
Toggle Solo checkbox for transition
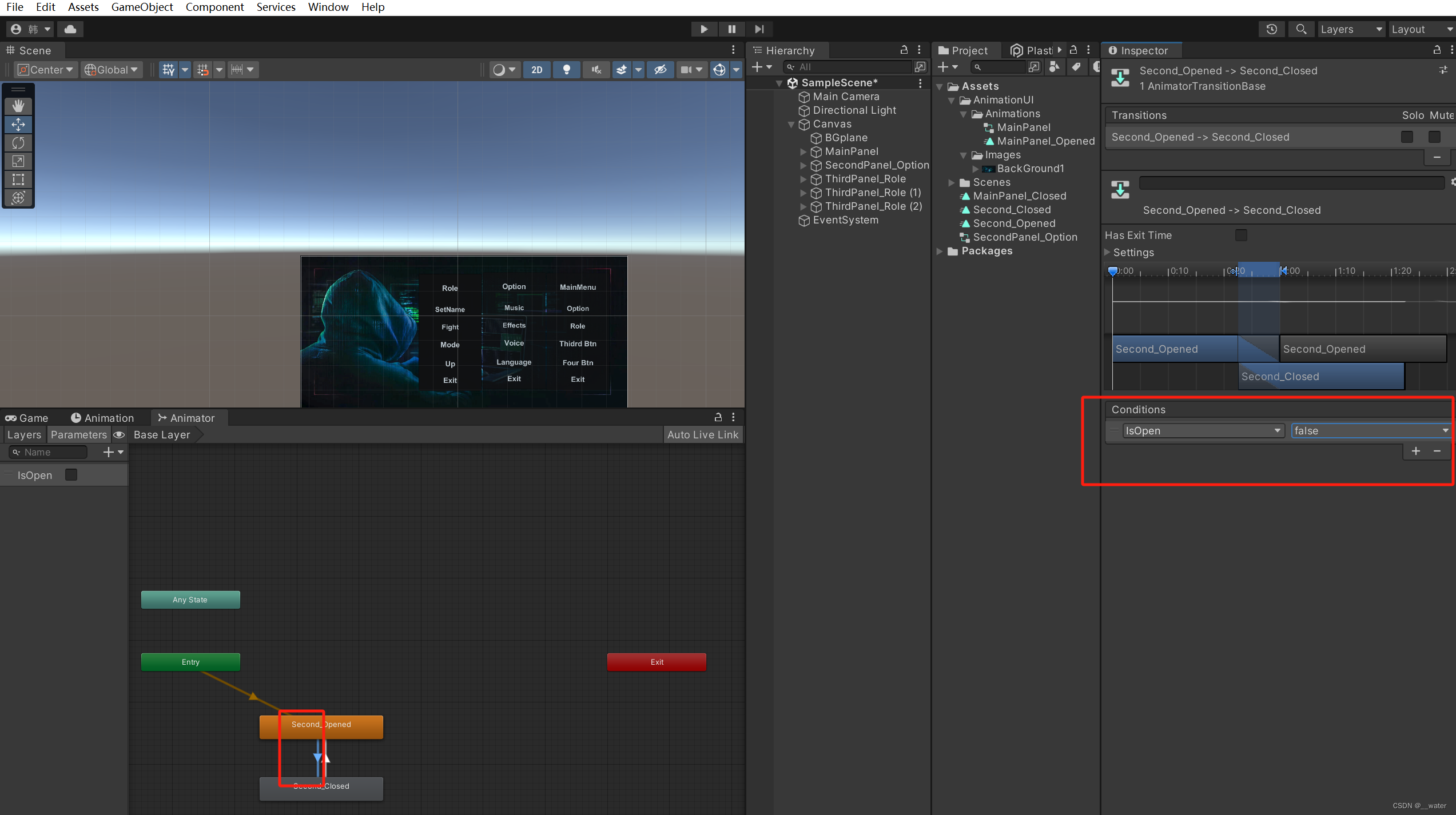pyautogui.click(x=1407, y=137)
